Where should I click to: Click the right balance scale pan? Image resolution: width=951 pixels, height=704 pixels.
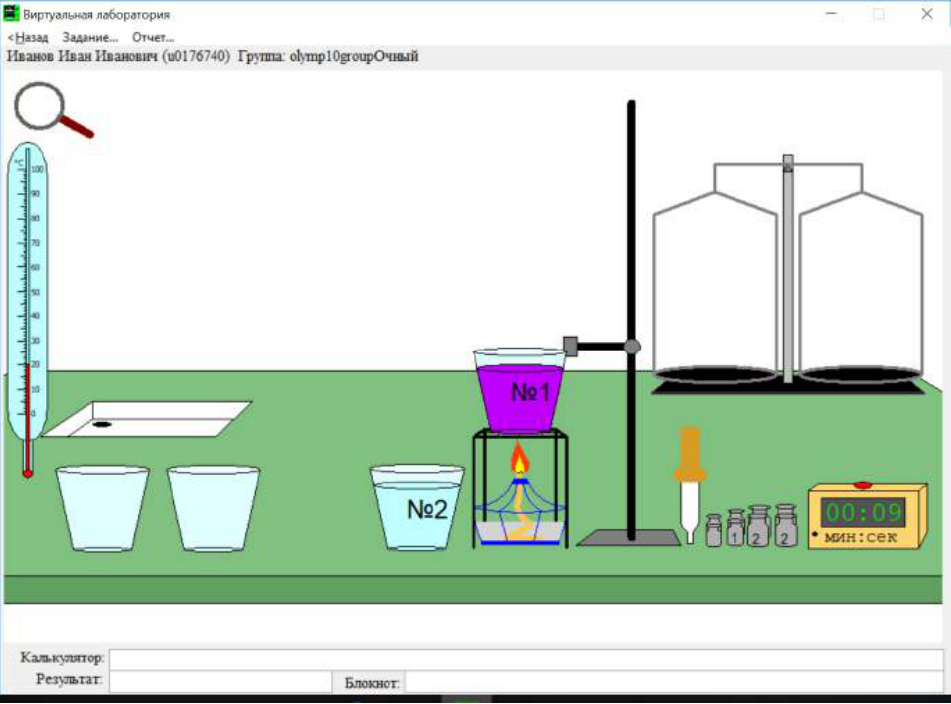click(861, 374)
